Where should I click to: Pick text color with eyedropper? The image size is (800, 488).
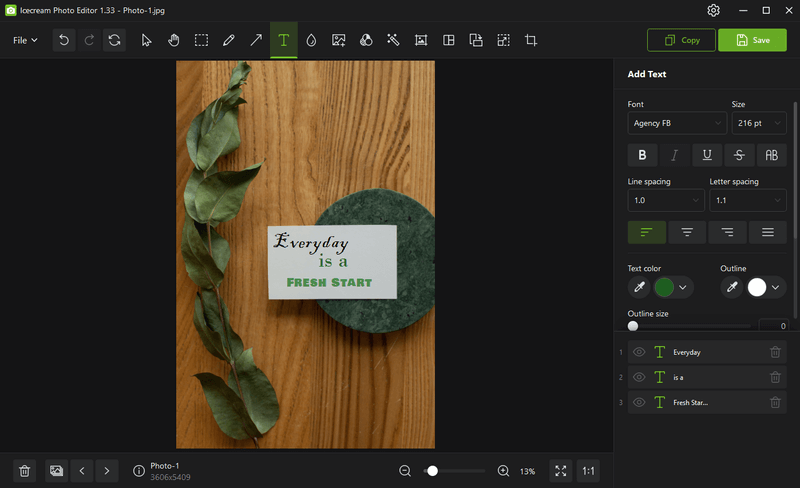(639, 287)
